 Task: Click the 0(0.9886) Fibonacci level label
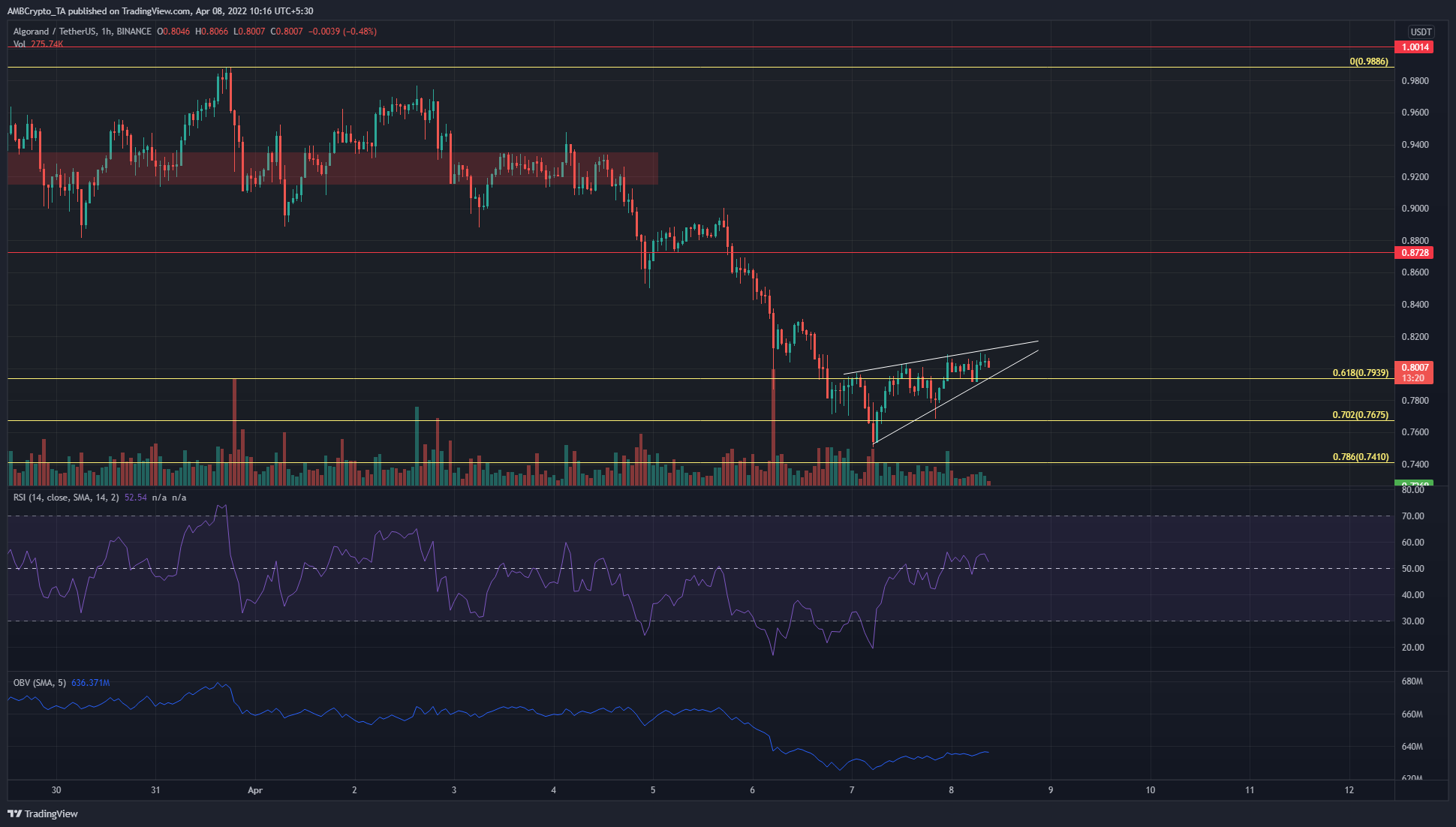click(x=1368, y=62)
